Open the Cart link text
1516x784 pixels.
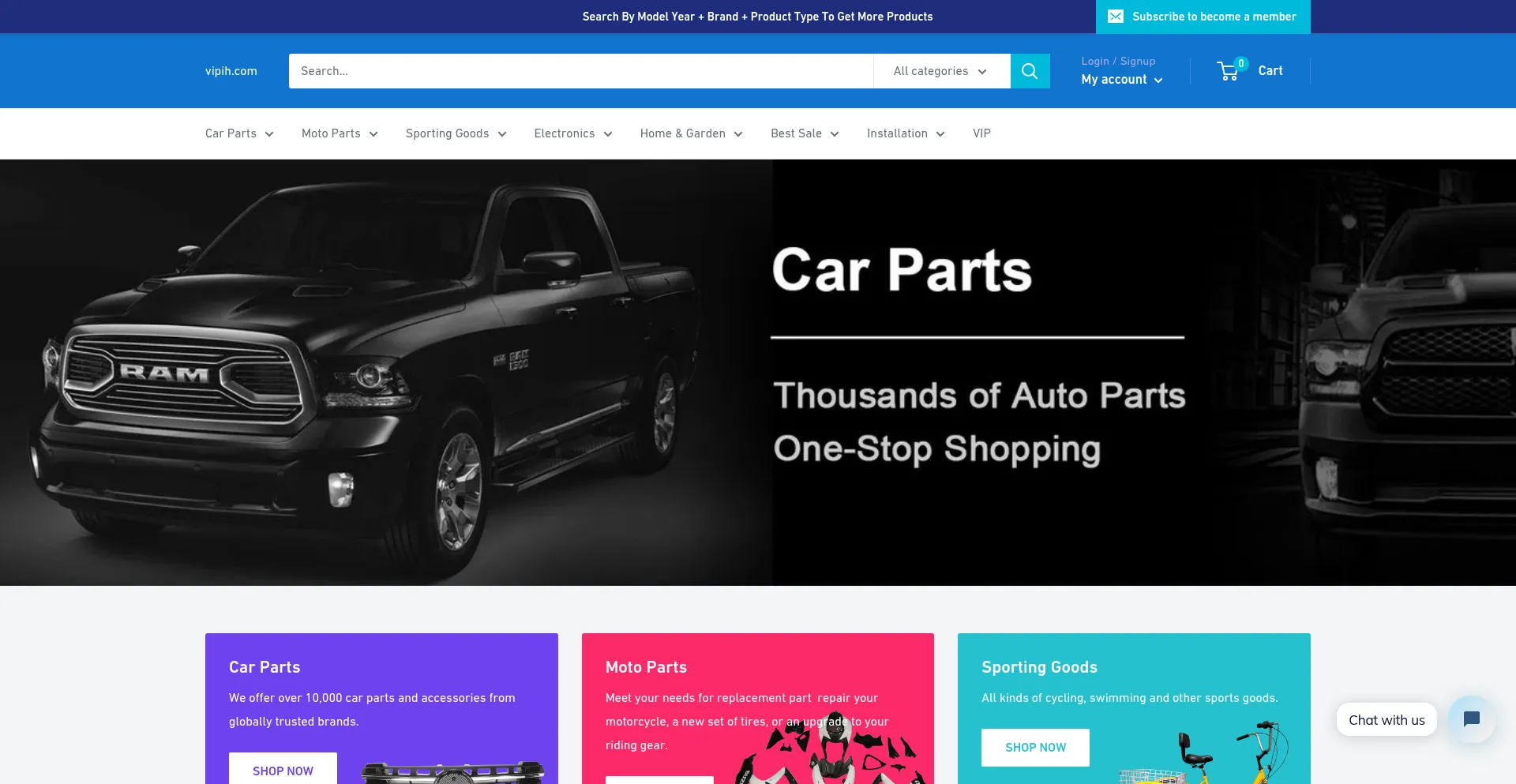(1270, 71)
